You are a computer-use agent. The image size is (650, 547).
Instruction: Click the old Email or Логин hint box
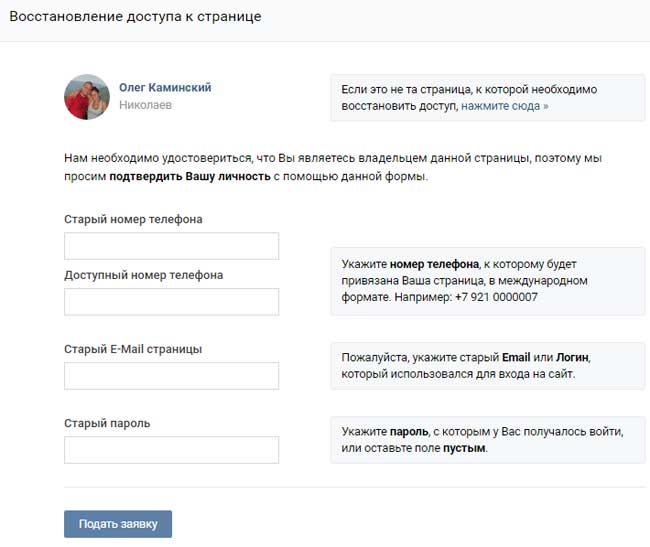(x=487, y=365)
